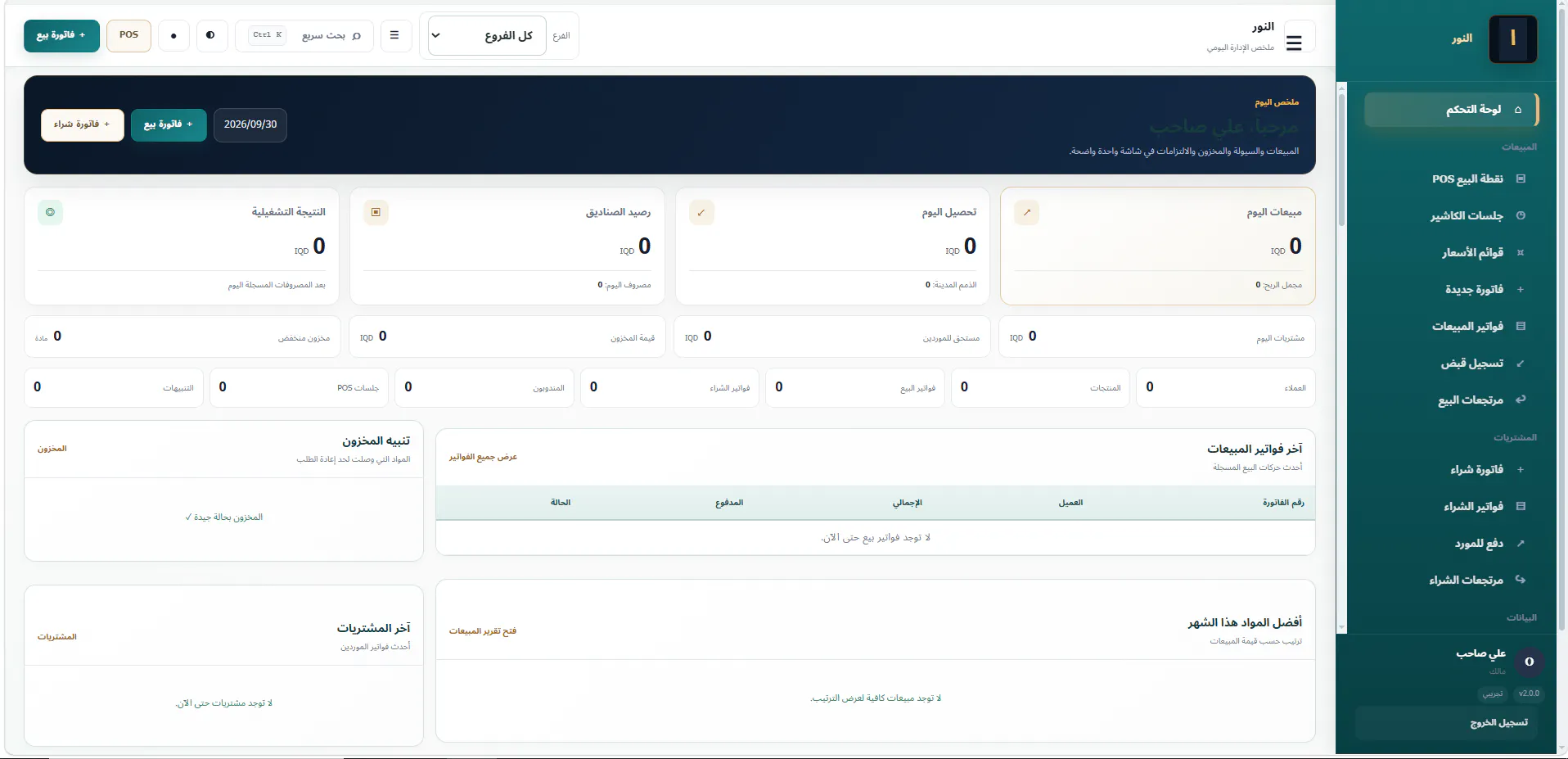Viewport: 1568px width, 759px height.
Task: Click the clock icon beside جلسات الكاشير
Action: (1521, 215)
